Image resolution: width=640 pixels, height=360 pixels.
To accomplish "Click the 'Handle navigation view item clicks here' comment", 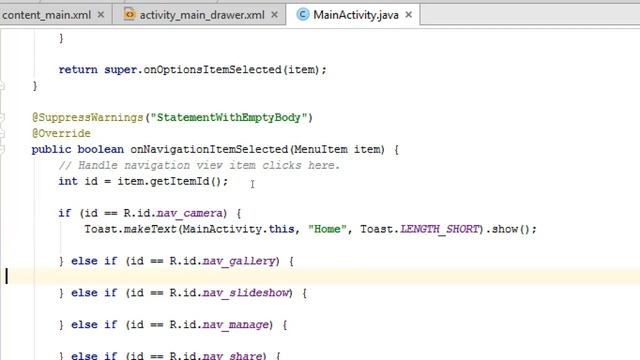I will (199, 165).
